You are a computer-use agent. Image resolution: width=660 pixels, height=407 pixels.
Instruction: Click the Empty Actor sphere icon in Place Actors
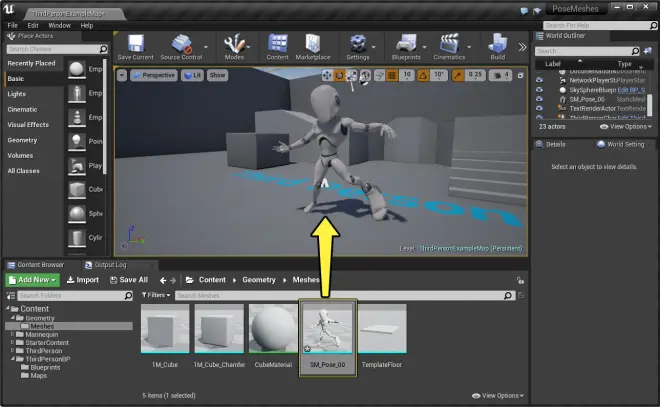click(77, 69)
